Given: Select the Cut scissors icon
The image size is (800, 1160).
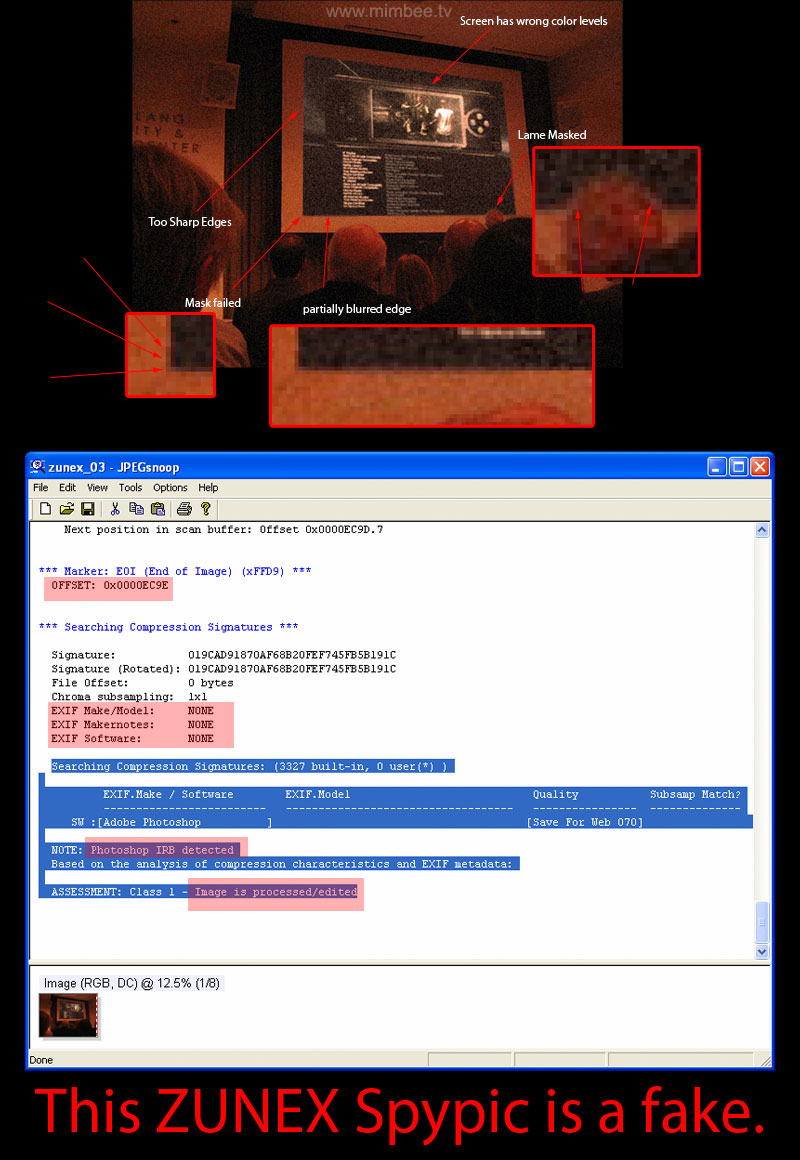Looking at the screenshot, I should [x=115, y=509].
